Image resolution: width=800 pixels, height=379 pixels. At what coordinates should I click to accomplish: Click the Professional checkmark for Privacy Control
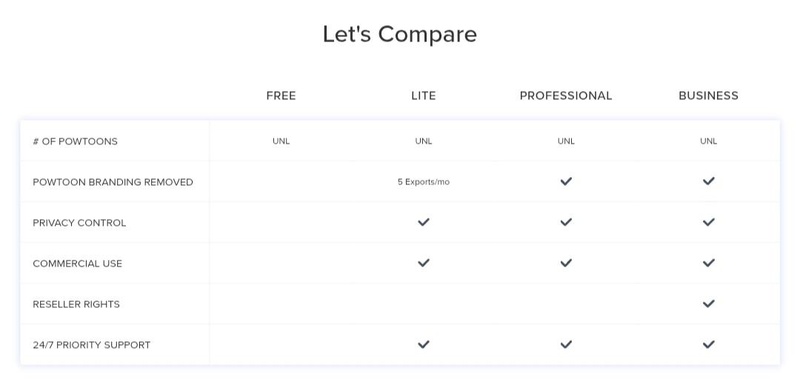[566, 222]
